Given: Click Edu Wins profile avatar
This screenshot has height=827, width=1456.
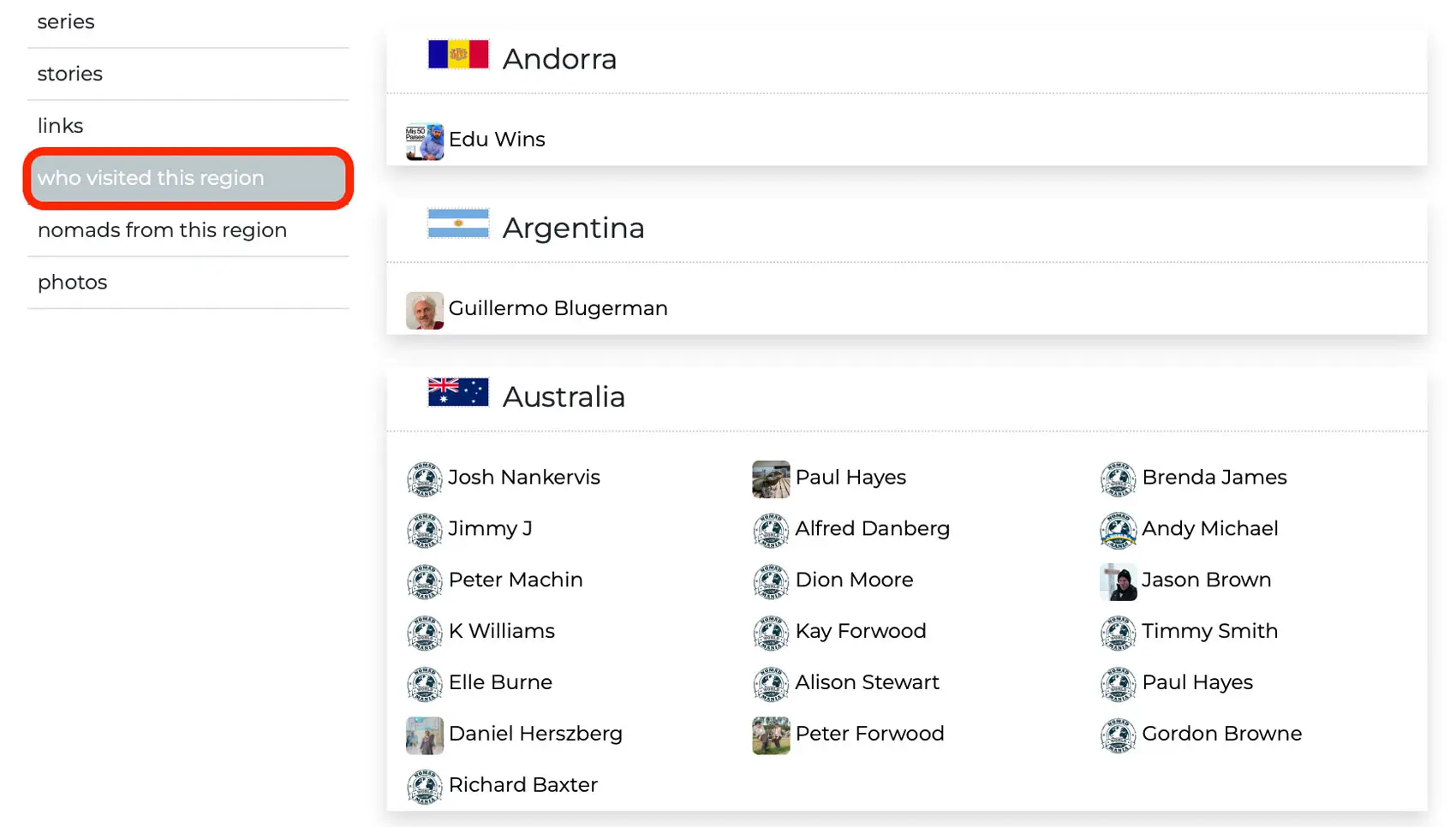Looking at the screenshot, I should (x=425, y=141).
